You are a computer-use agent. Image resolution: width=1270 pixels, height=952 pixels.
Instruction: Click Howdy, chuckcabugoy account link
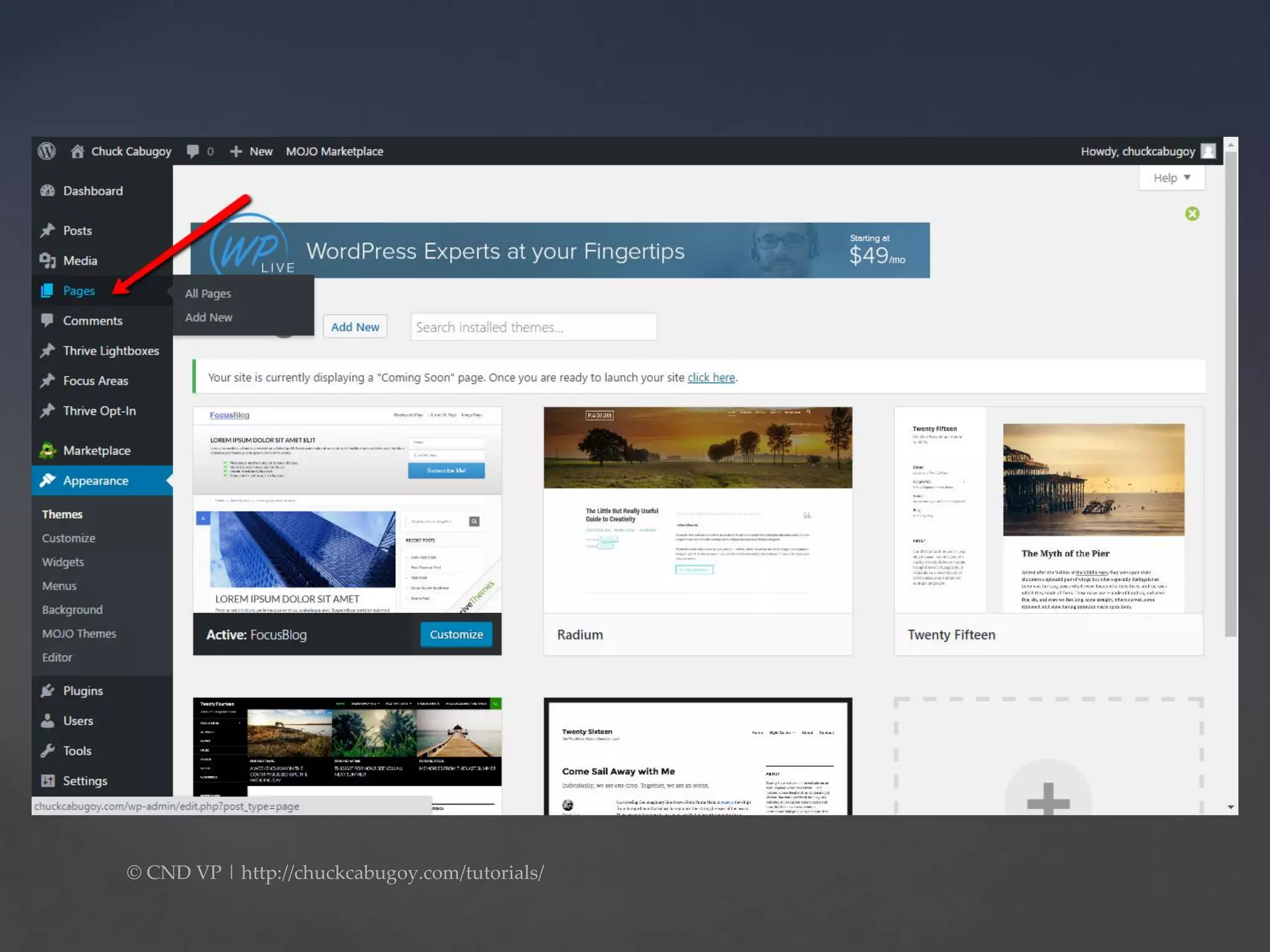[x=1137, y=151]
